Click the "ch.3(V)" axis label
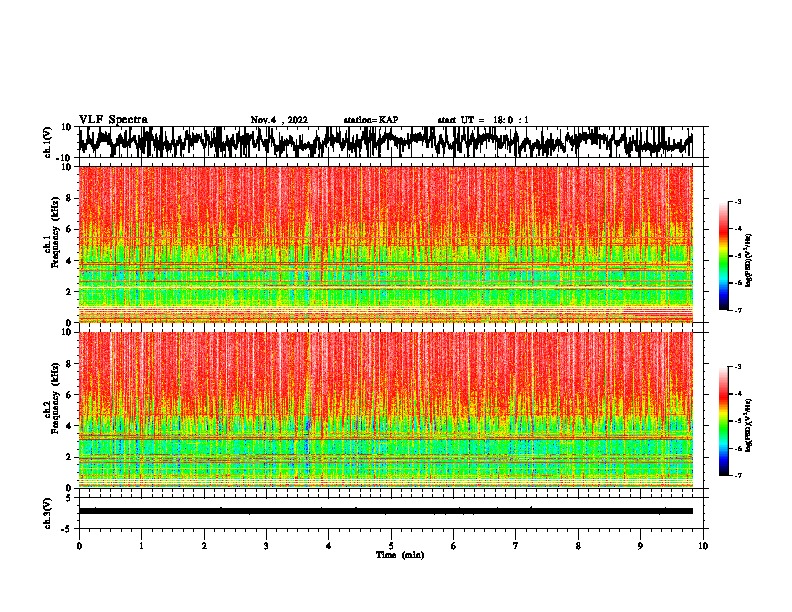Image resolution: width=792 pixels, height=612 pixels. click(48, 513)
